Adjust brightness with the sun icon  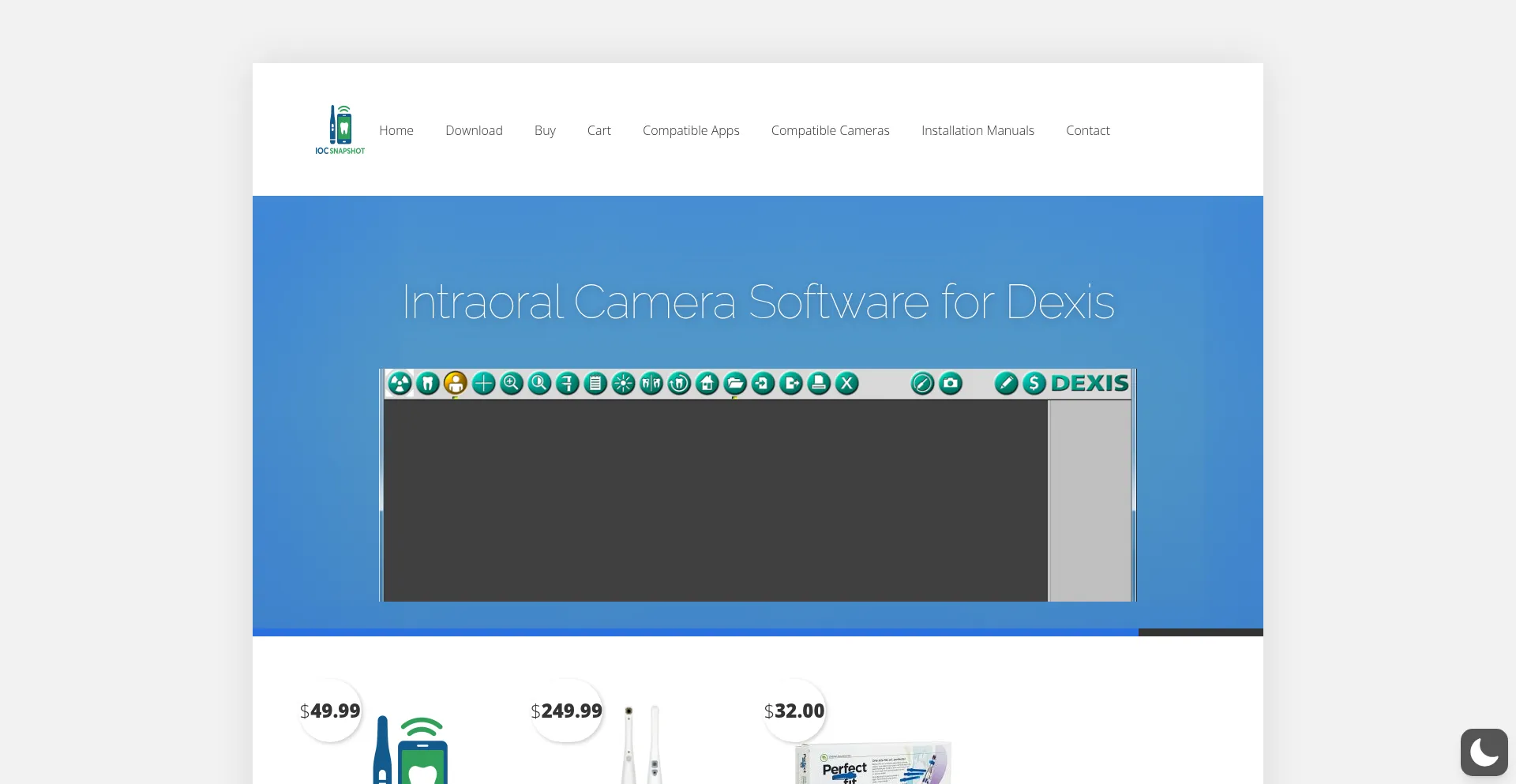click(x=624, y=384)
